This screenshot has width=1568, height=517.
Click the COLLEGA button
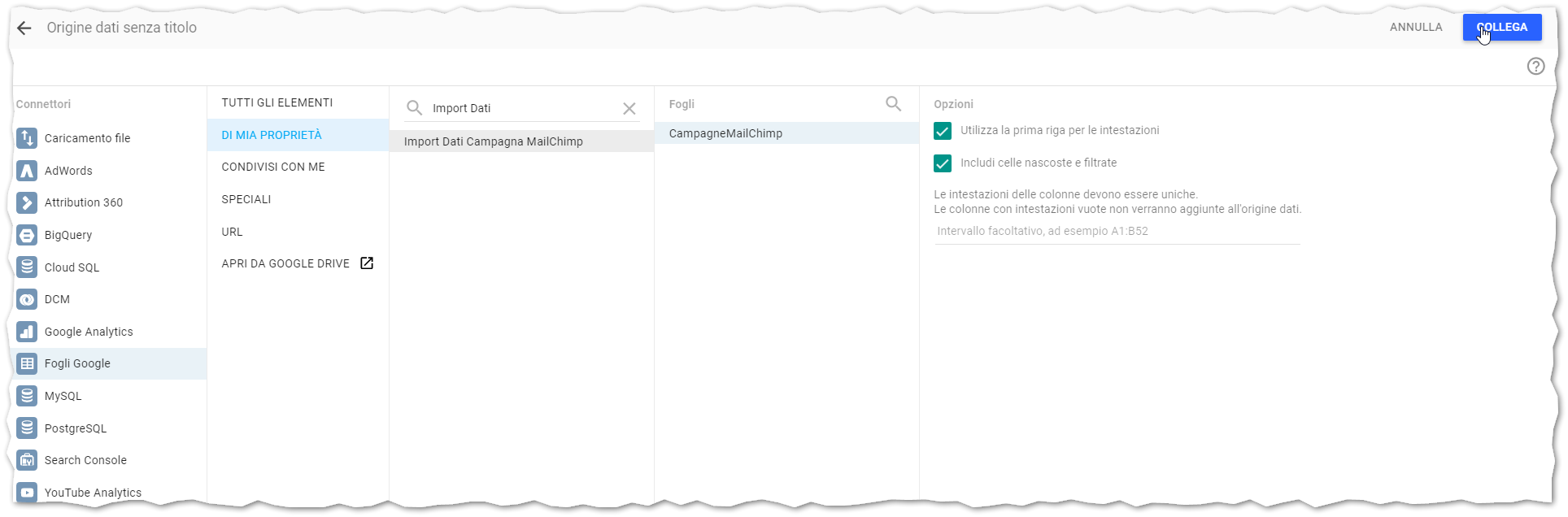click(1502, 28)
